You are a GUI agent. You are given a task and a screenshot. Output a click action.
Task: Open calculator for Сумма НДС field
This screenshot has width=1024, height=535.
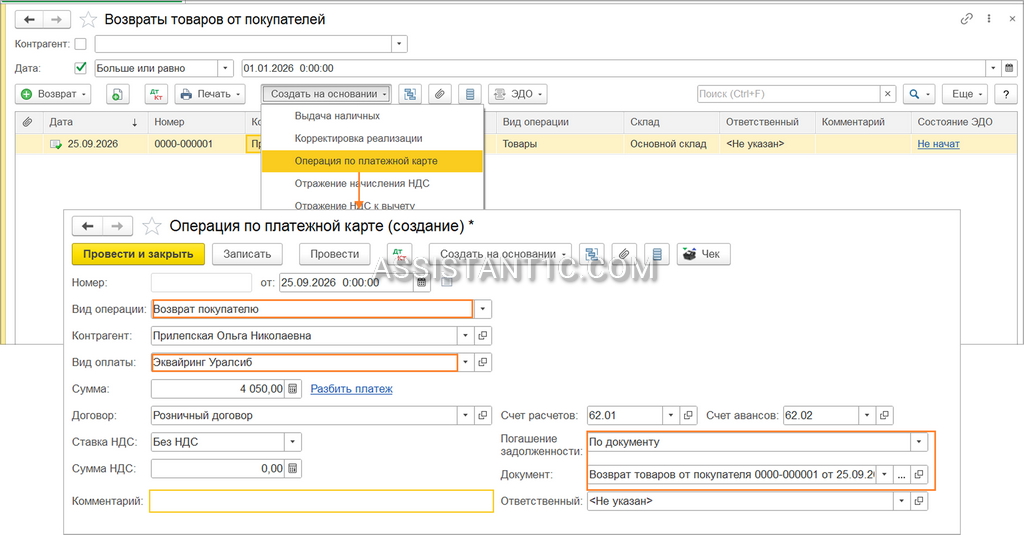point(293,468)
